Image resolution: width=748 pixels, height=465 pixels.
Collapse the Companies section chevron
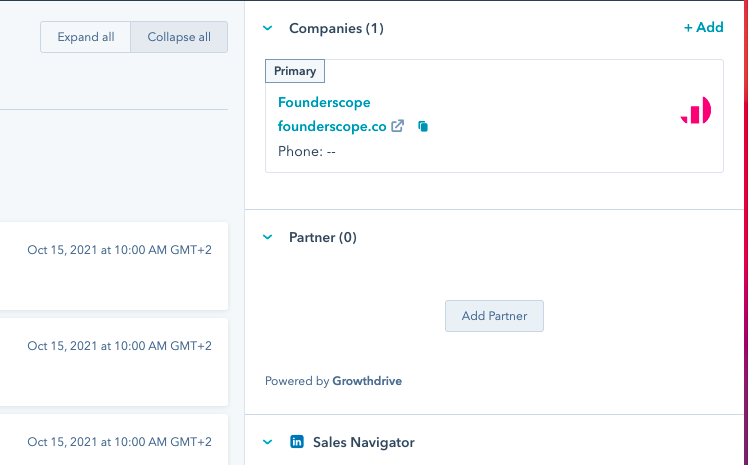coord(268,28)
